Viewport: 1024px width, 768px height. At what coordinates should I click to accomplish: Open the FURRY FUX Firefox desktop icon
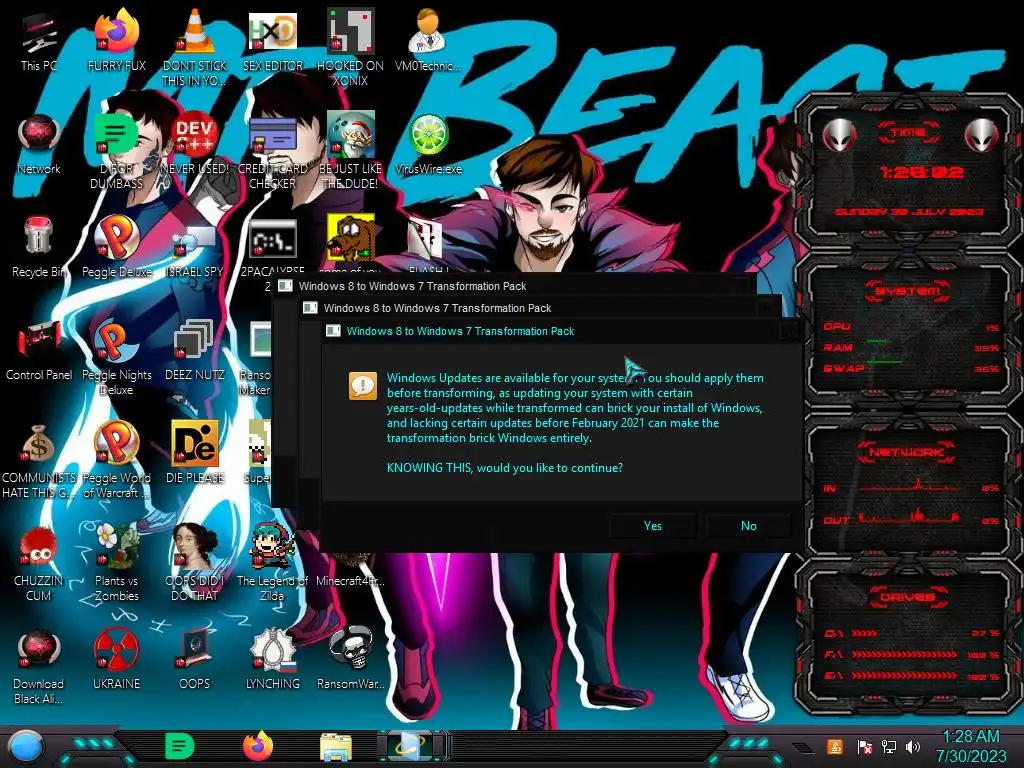tap(117, 41)
